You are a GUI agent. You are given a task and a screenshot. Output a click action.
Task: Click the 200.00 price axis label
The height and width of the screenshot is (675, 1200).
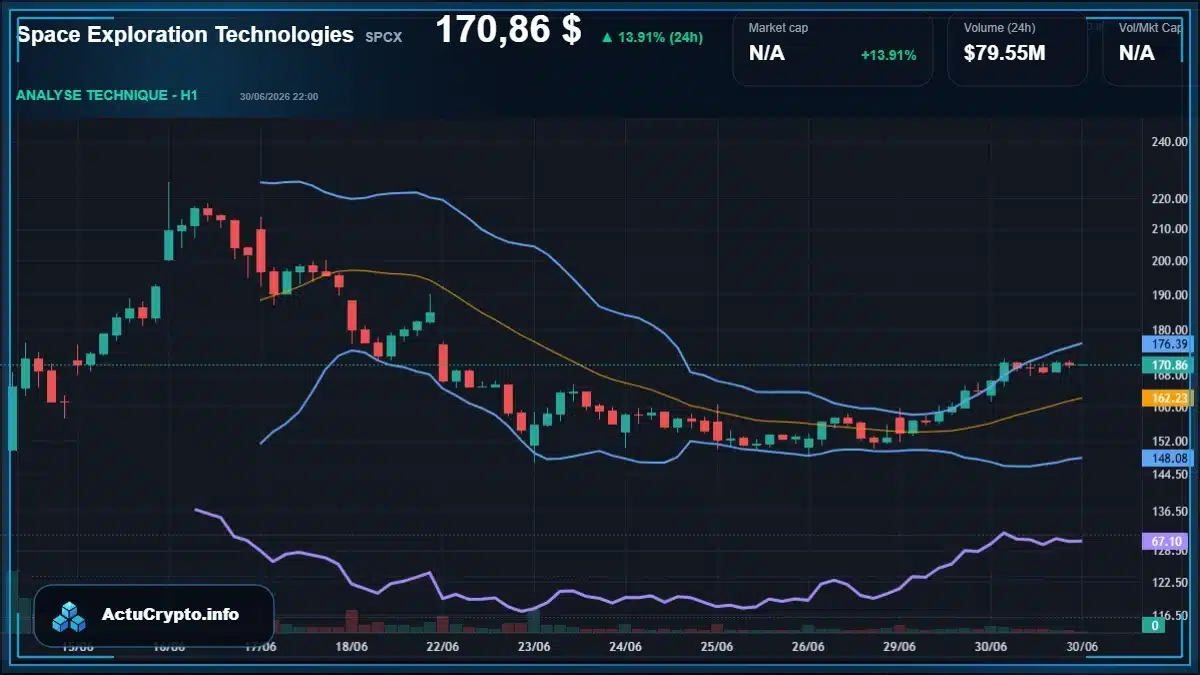[1168, 261]
